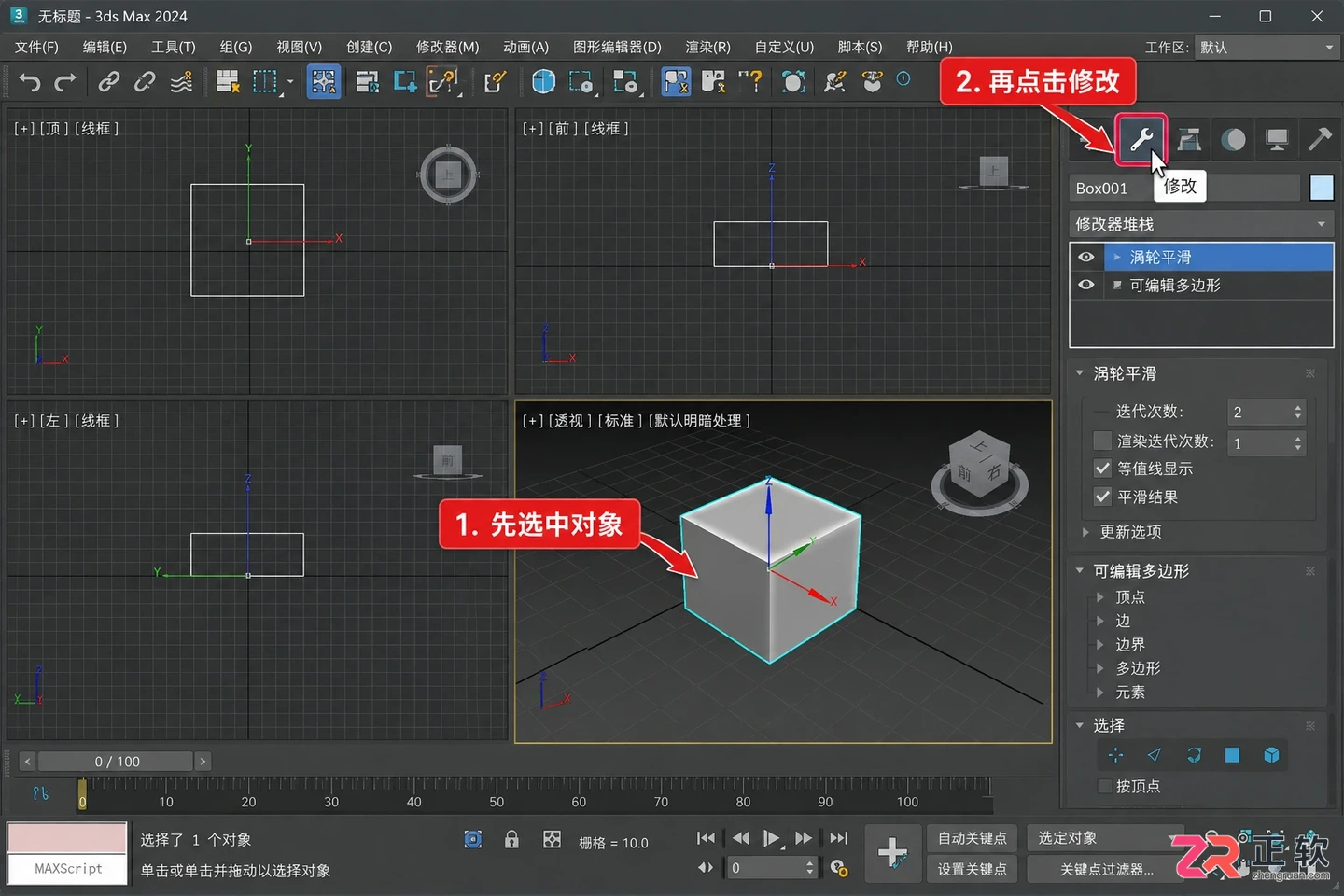
Task: Click the question mark help-mode toolbar icon
Action: pyautogui.click(x=750, y=82)
